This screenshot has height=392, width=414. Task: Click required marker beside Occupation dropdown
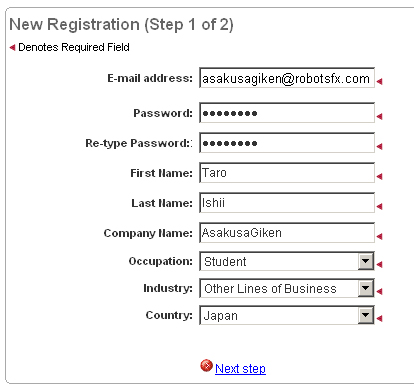coord(379,264)
